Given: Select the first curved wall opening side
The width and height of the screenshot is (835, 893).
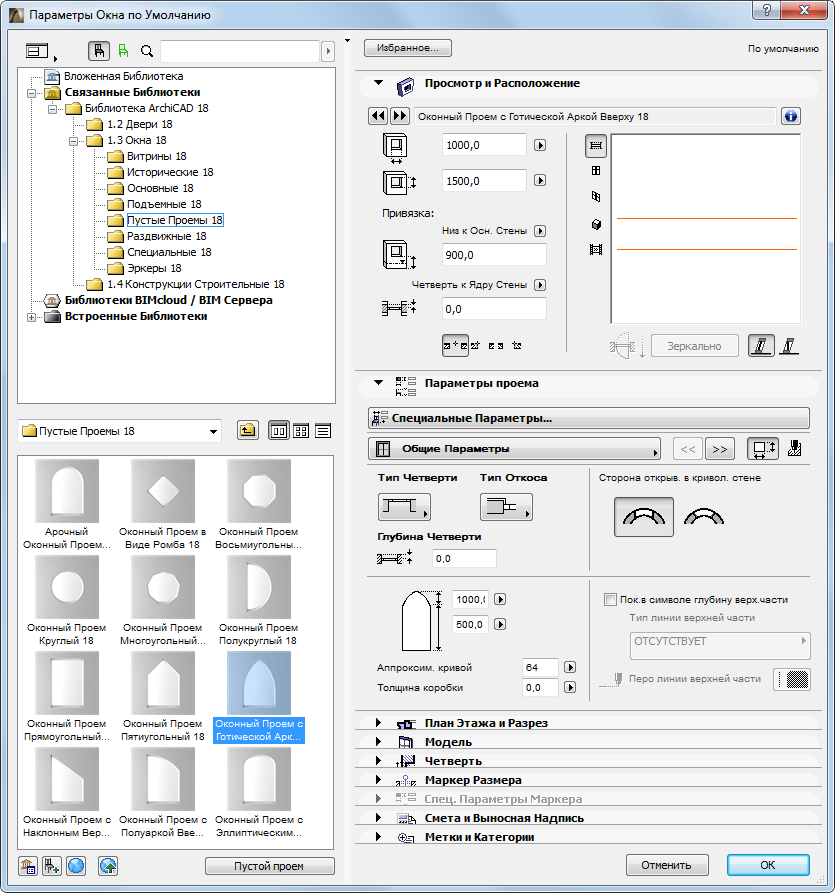Looking at the screenshot, I should [644, 517].
